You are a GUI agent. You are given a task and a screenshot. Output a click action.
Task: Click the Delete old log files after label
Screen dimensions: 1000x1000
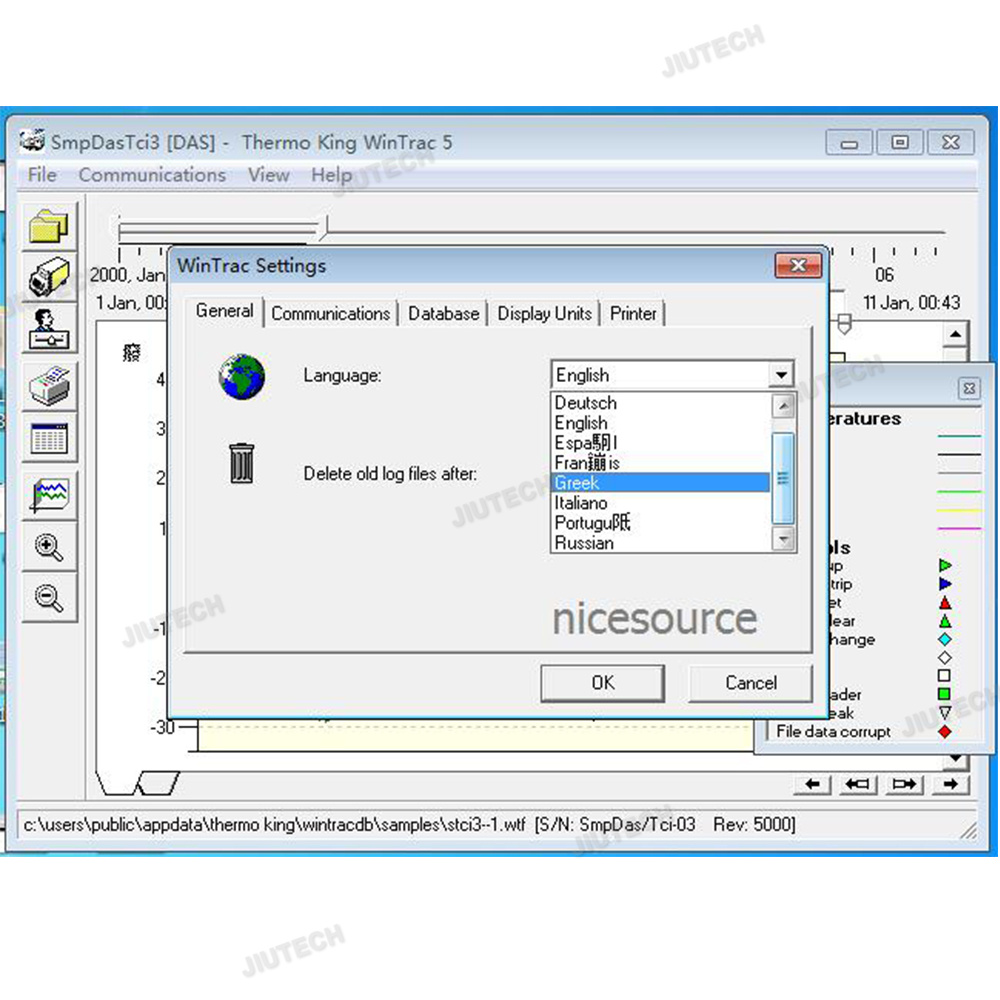[390, 474]
